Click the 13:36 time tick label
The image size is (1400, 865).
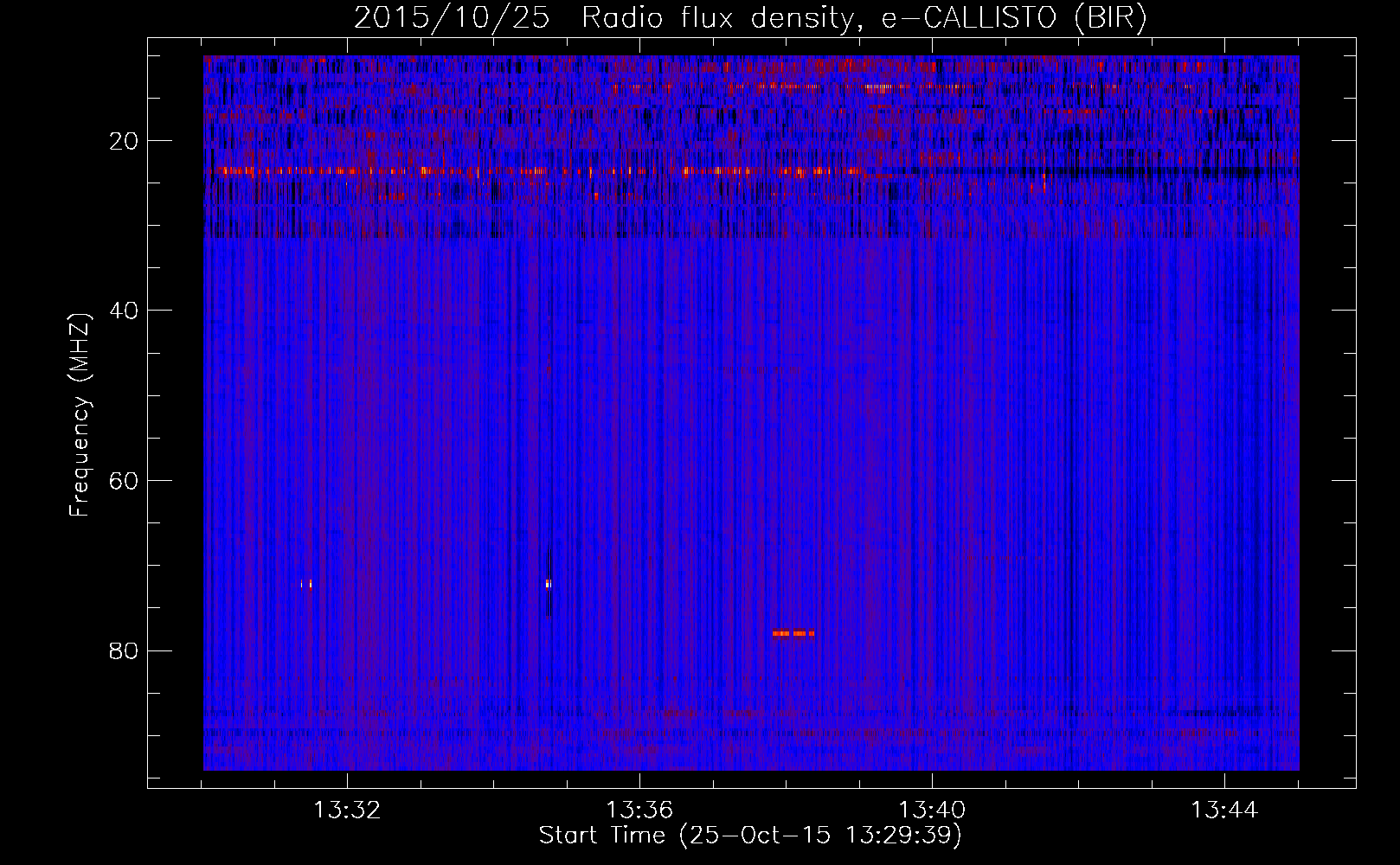tap(639, 811)
